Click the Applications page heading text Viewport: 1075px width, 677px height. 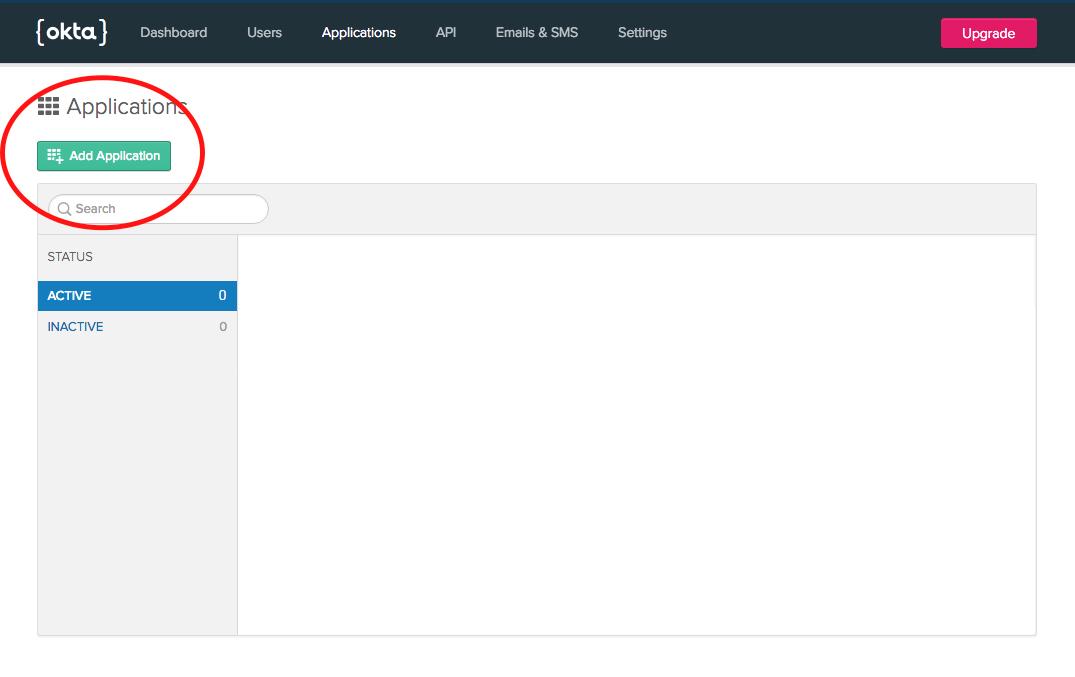click(127, 107)
